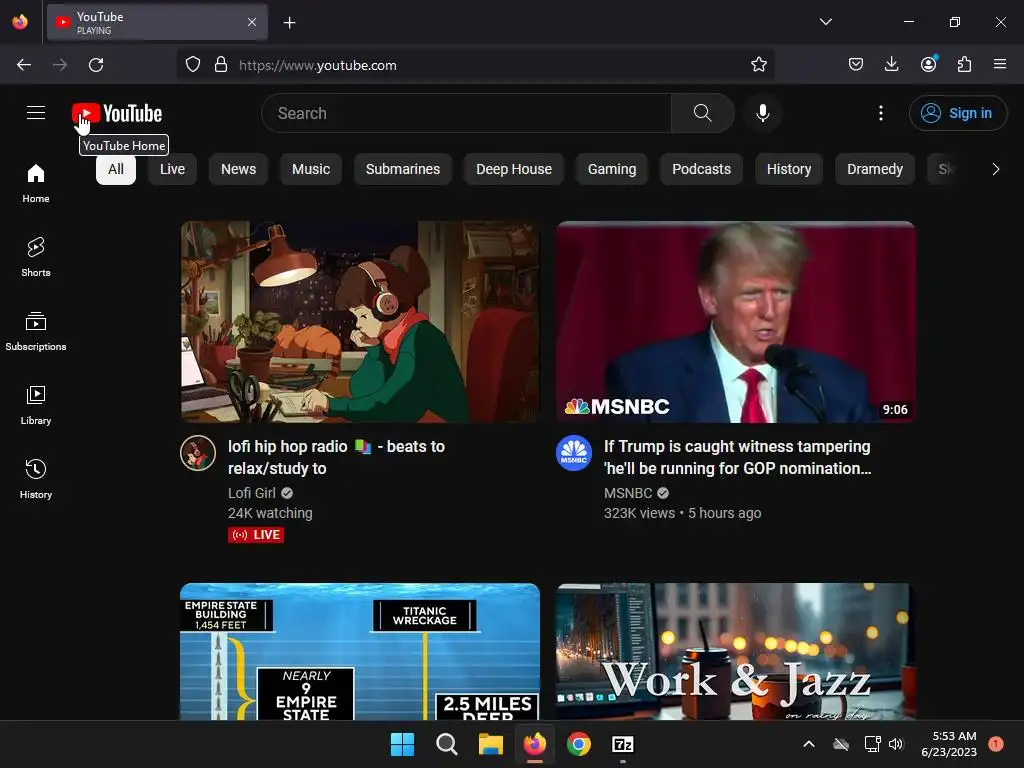Open the YouTube guide hamburger menu

coord(36,113)
